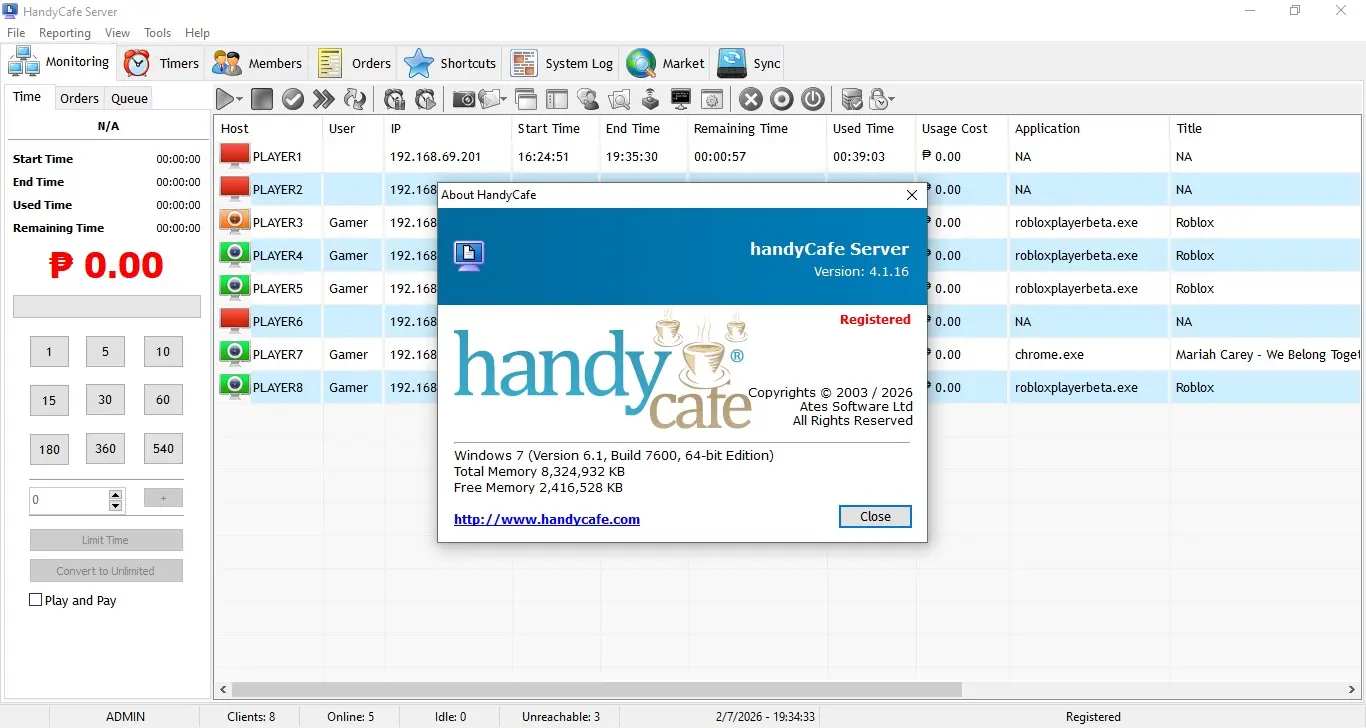Click the alarm clock with play icon
Viewport: 1366px width, 728px height.
click(426, 99)
